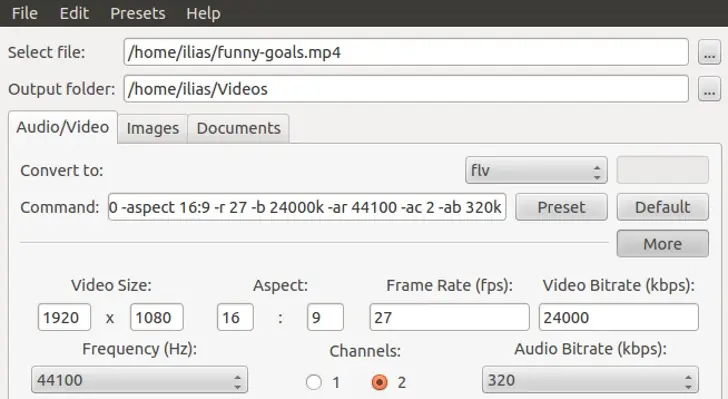
Task: Open the Frequency dropdown showing 44100
Action: point(139,380)
